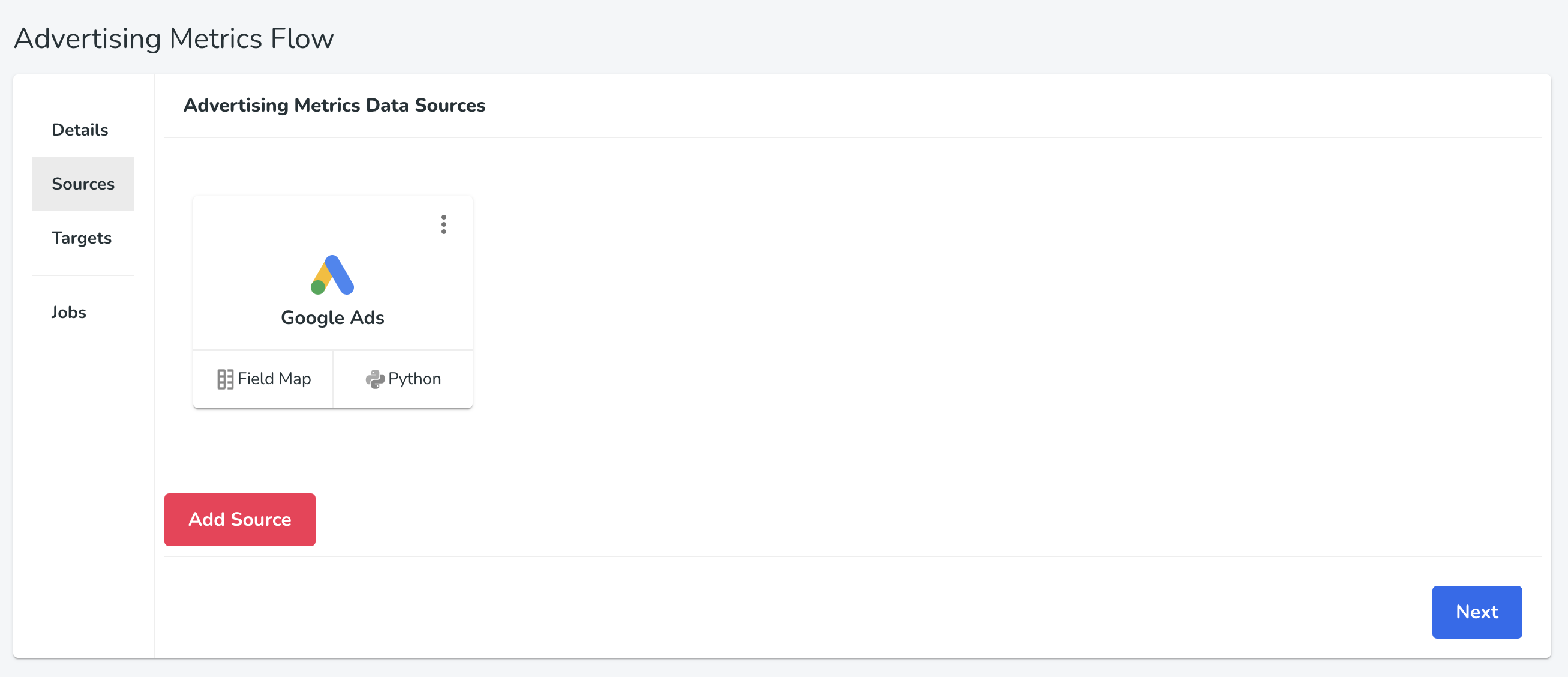
Task: Click the Google Ads source name label
Action: pyautogui.click(x=332, y=318)
